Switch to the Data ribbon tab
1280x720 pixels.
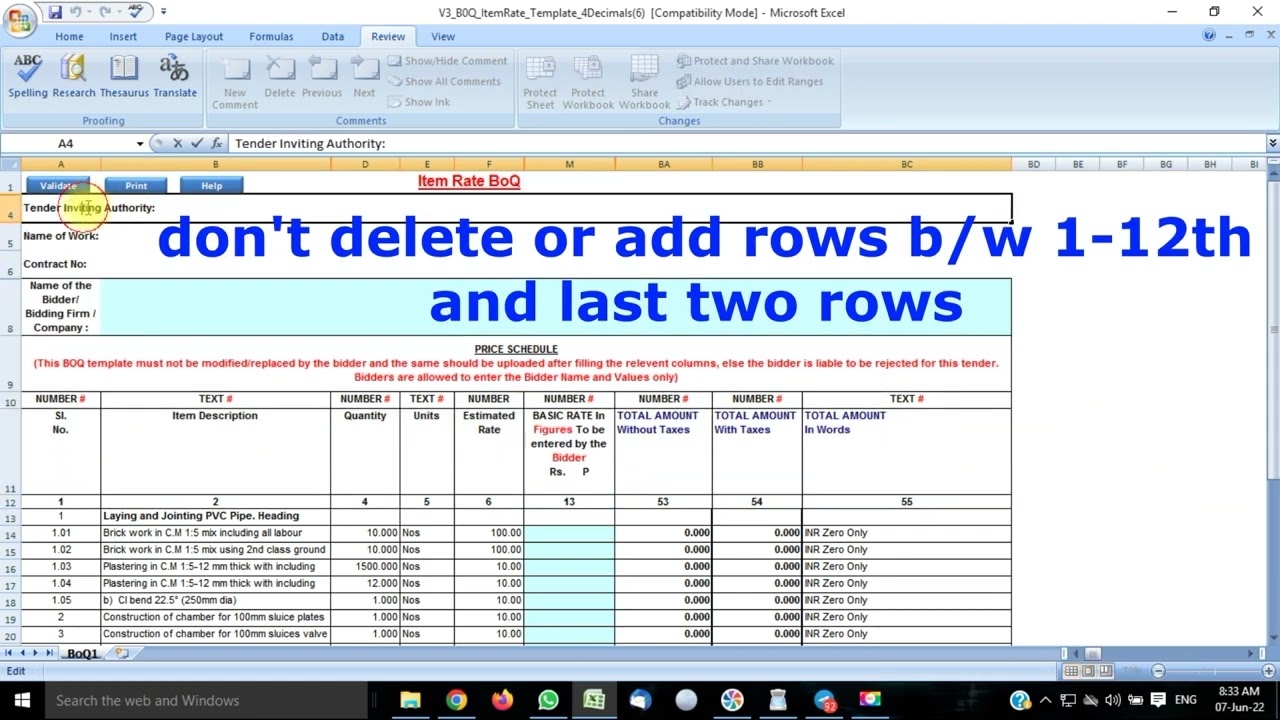(x=333, y=36)
